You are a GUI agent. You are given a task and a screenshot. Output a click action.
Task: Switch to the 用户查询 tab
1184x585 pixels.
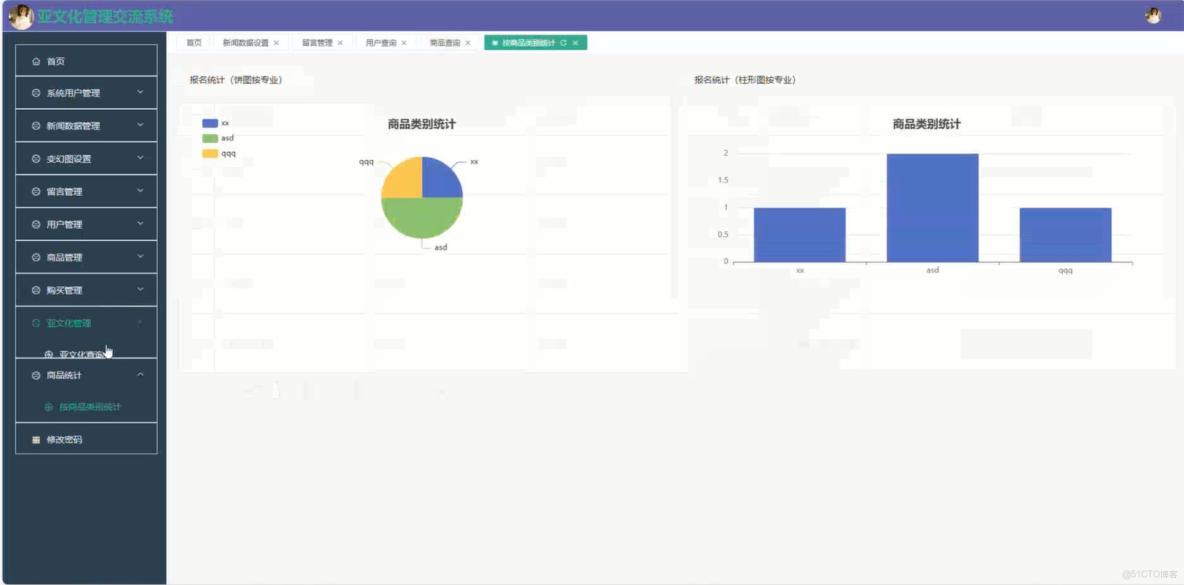click(381, 43)
